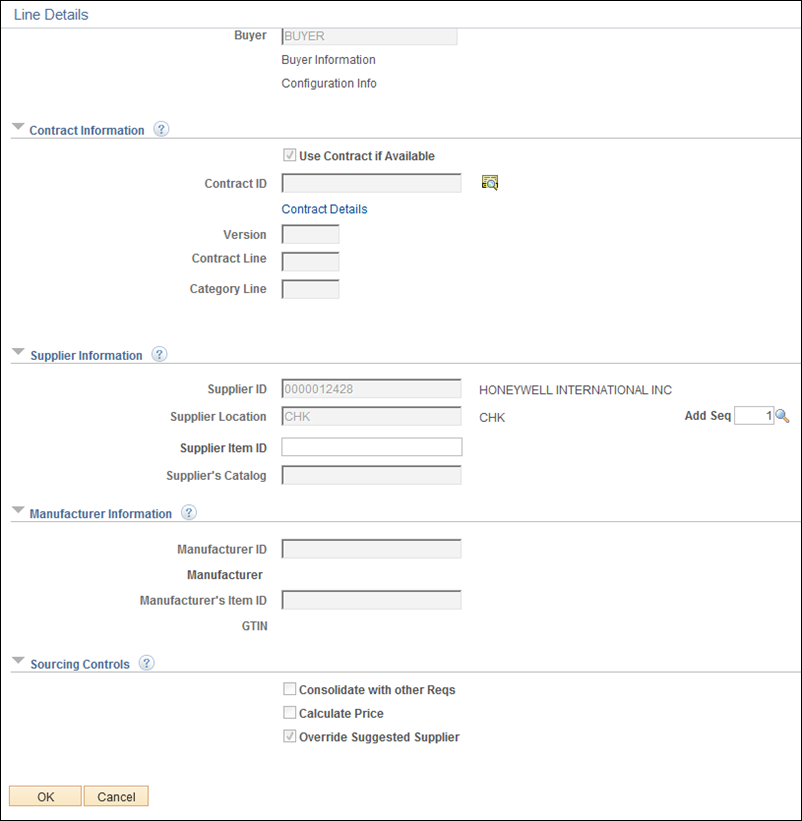This screenshot has width=802, height=821.
Task: Click the OK button
Action: 45,796
